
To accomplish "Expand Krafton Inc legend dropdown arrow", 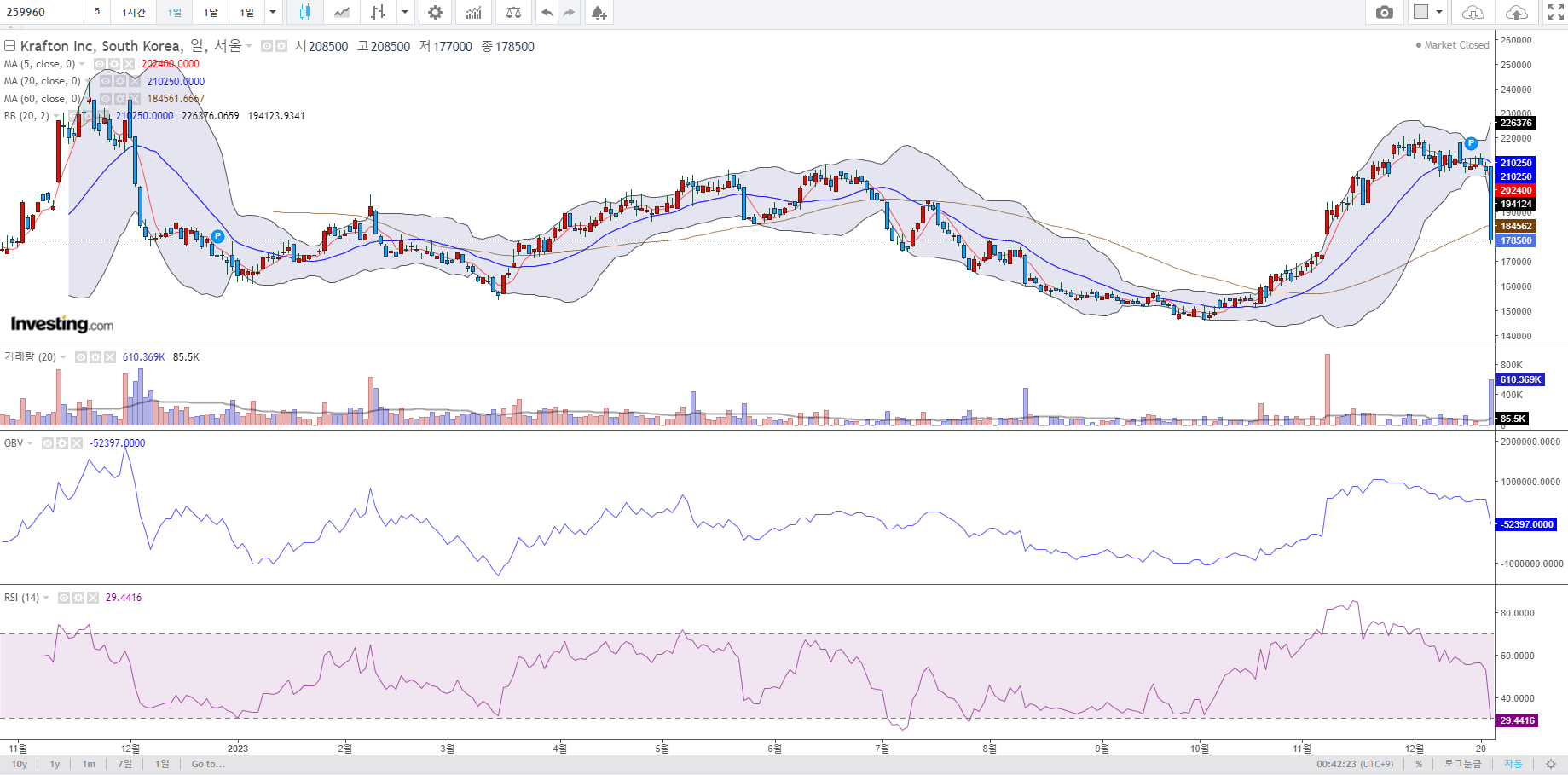I will coord(249,46).
